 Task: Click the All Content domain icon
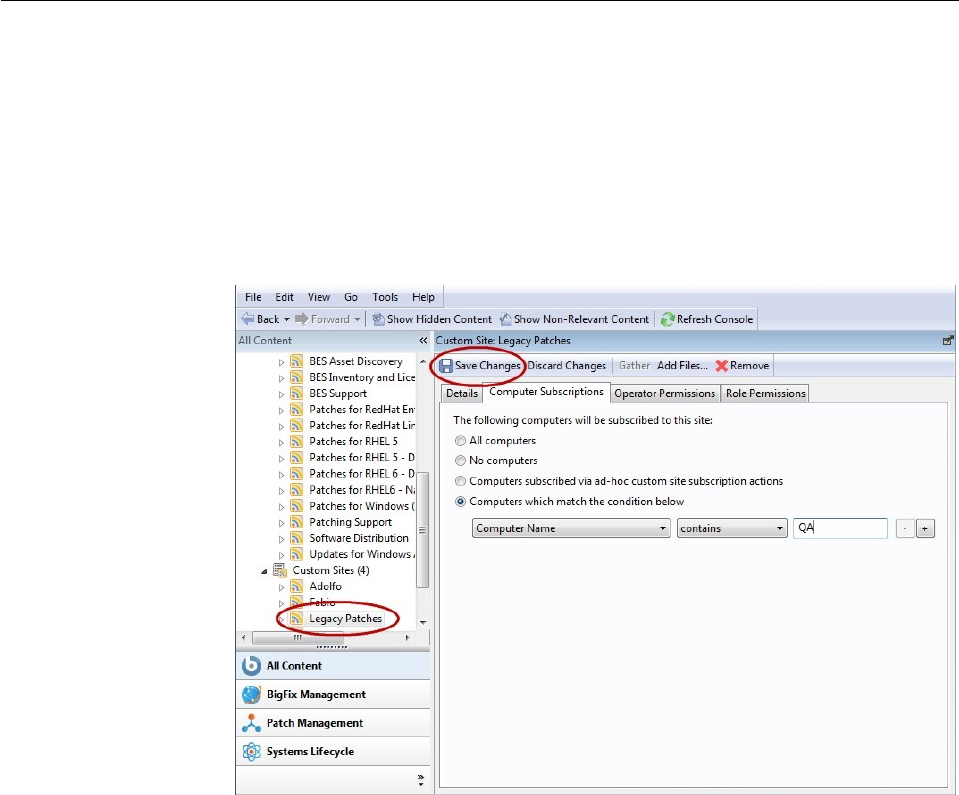pos(251,665)
